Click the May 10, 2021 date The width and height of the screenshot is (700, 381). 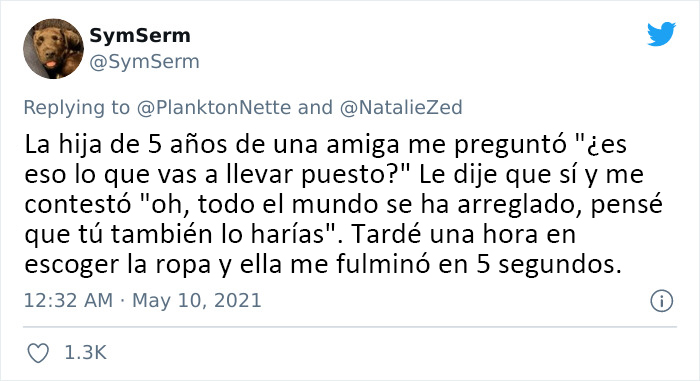(197, 301)
